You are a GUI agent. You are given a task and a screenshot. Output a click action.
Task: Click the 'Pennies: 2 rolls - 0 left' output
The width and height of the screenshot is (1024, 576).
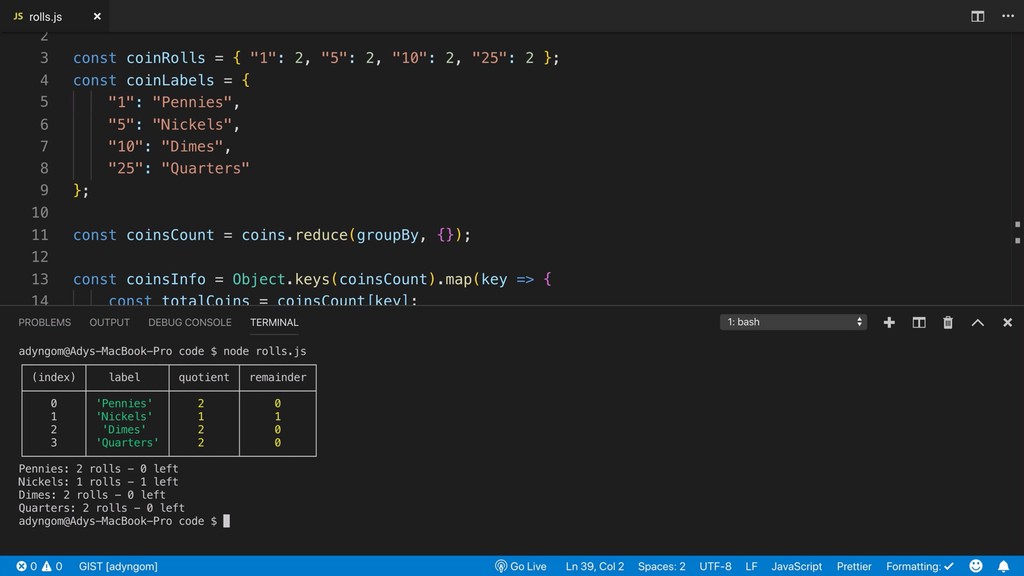[x=98, y=469]
